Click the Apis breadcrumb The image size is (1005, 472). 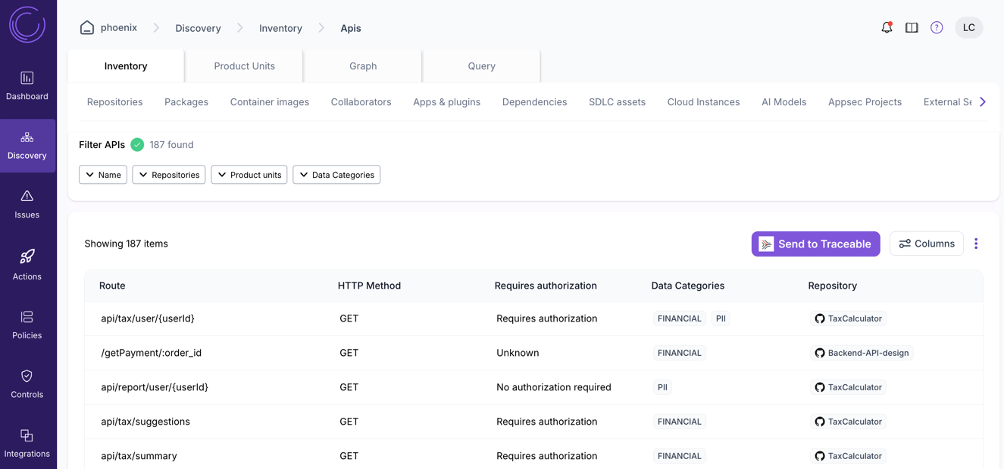(351, 28)
